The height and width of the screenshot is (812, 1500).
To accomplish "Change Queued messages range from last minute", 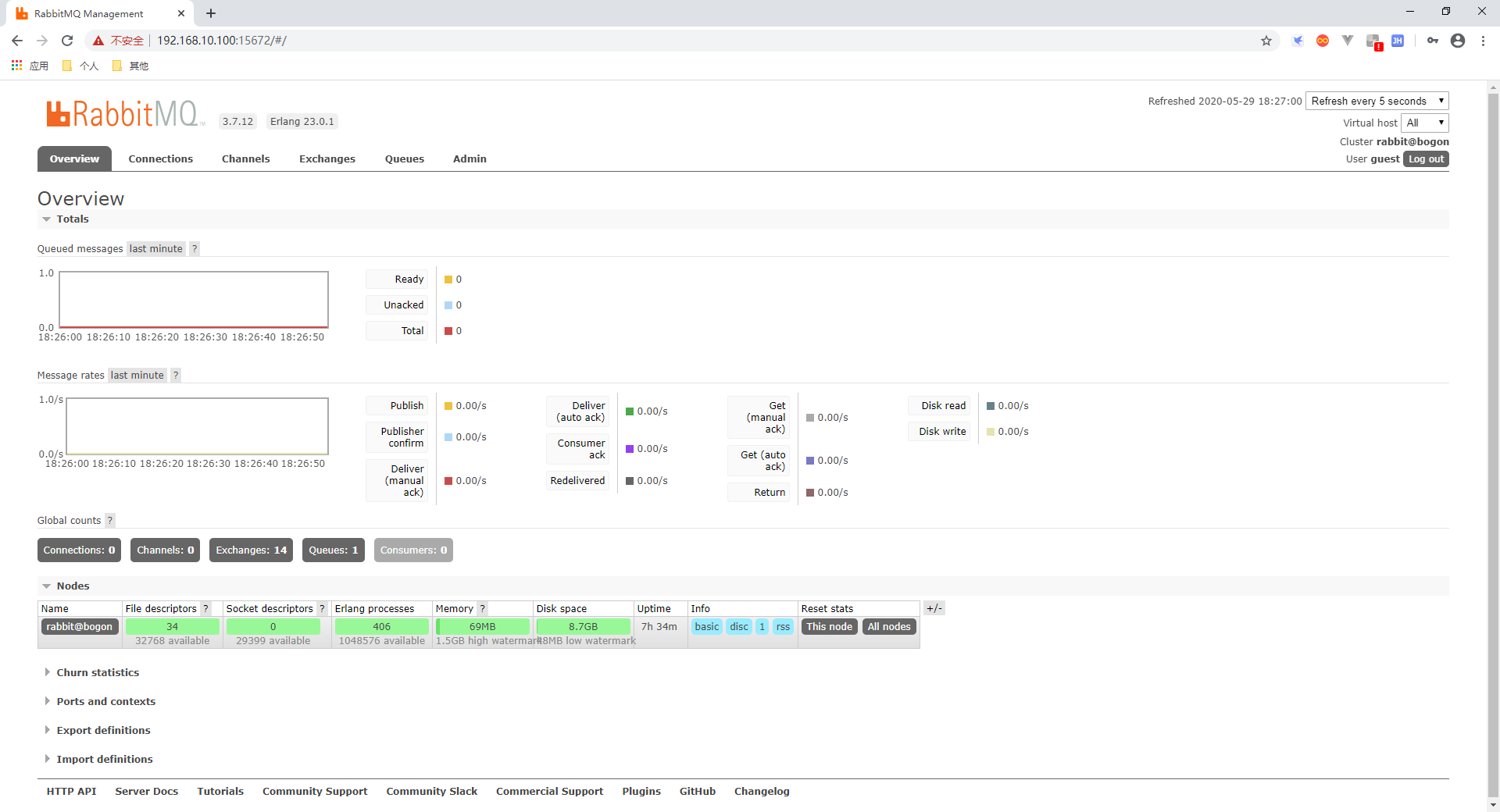I will click(x=155, y=248).
